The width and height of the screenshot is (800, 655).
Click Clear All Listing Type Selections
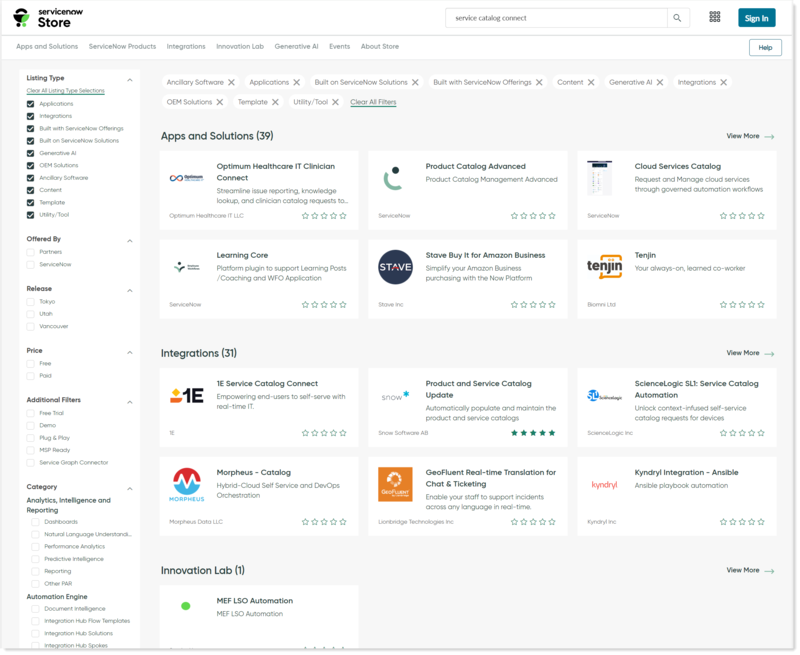pyautogui.click(x=66, y=91)
